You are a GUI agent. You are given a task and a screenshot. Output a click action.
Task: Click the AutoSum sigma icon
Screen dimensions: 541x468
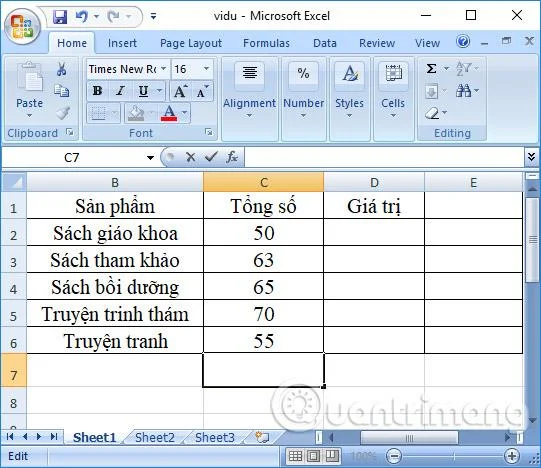click(431, 68)
